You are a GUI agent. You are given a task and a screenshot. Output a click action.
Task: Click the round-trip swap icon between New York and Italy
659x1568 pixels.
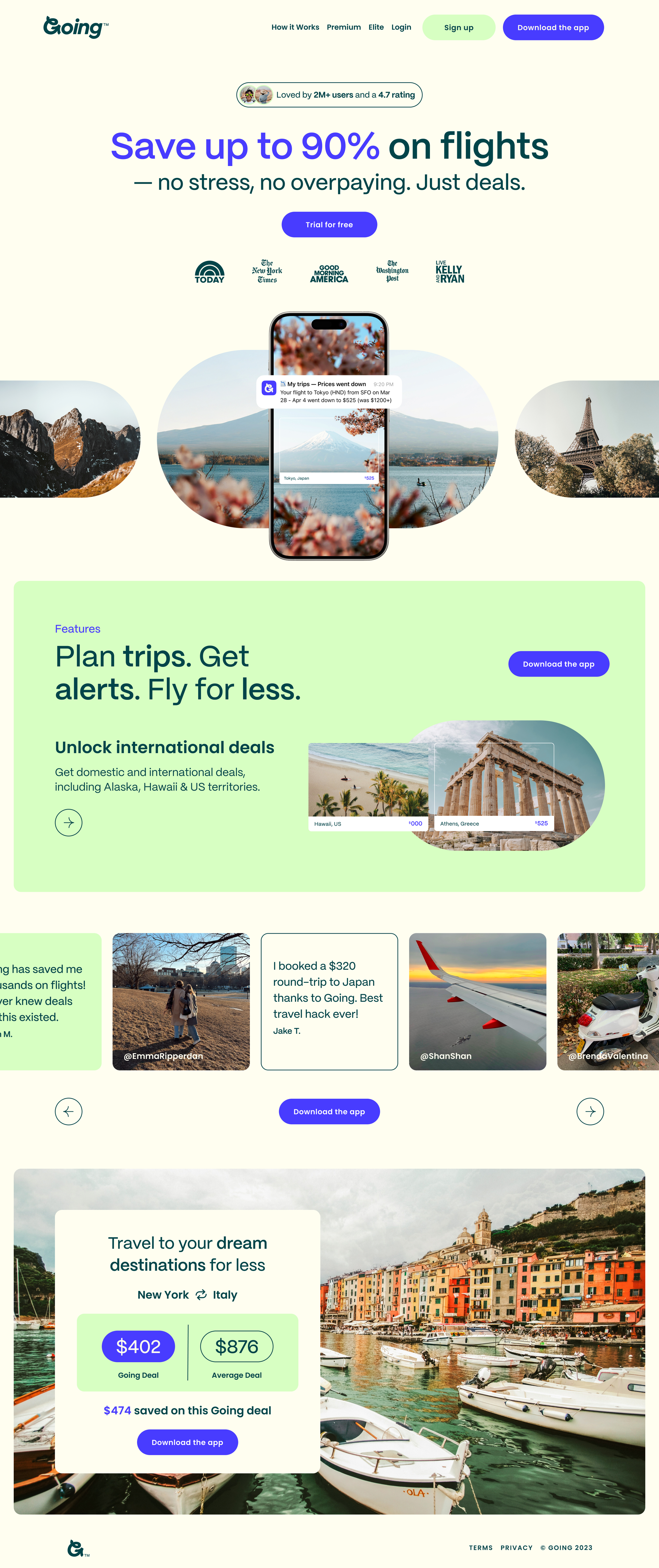(x=201, y=1295)
